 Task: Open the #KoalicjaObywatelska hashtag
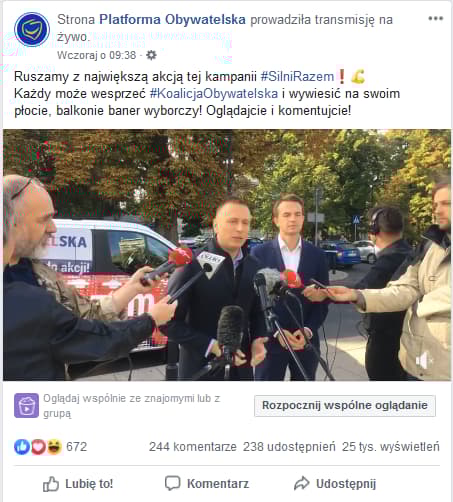(214, 94)
